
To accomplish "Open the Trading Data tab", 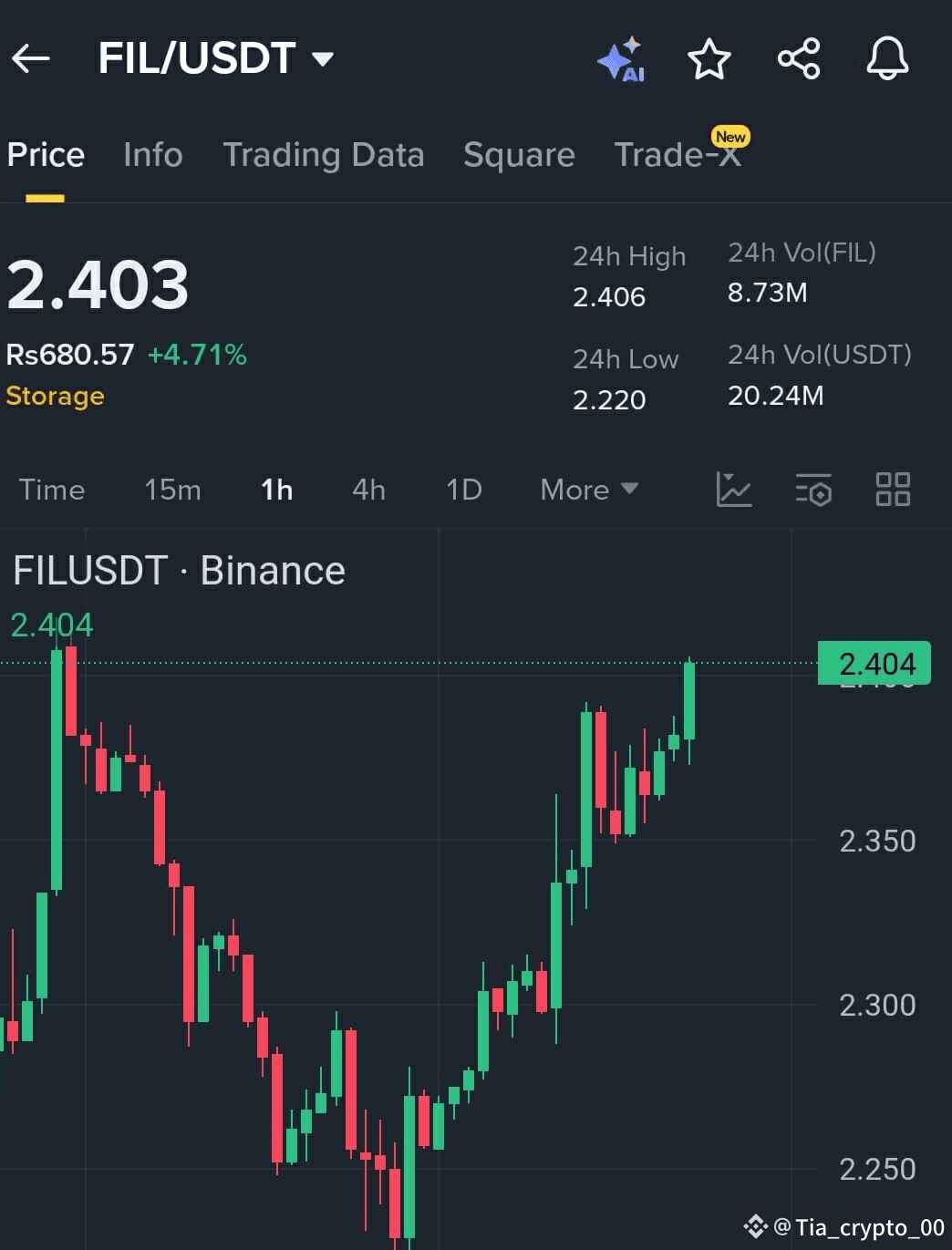I will pyautogui.click(x=324, y=155).
